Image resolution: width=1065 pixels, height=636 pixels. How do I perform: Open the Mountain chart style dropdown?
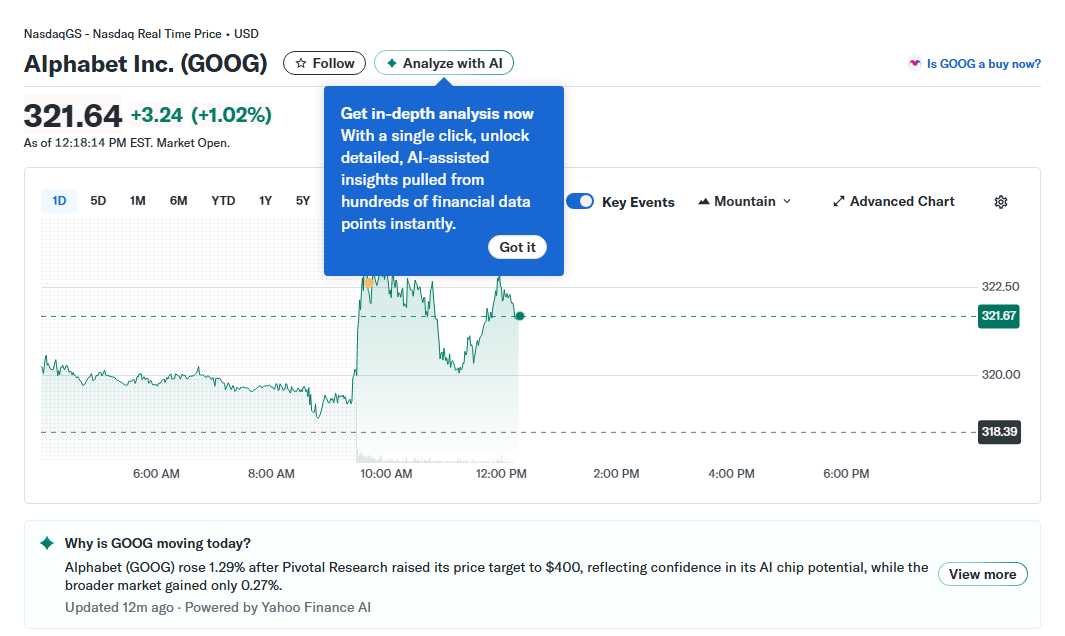coord(744,201)
